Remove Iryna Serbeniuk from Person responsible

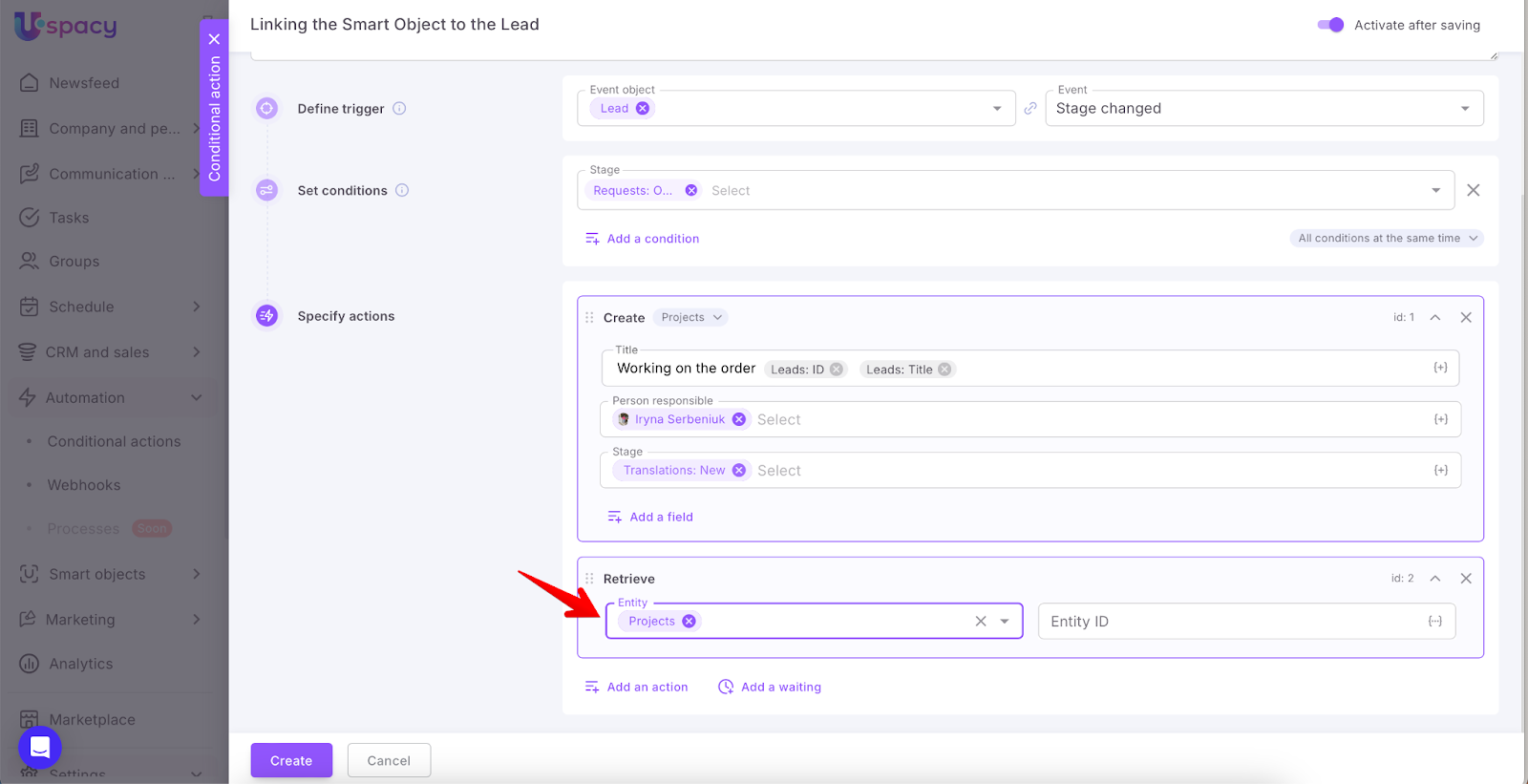[738, 419]
